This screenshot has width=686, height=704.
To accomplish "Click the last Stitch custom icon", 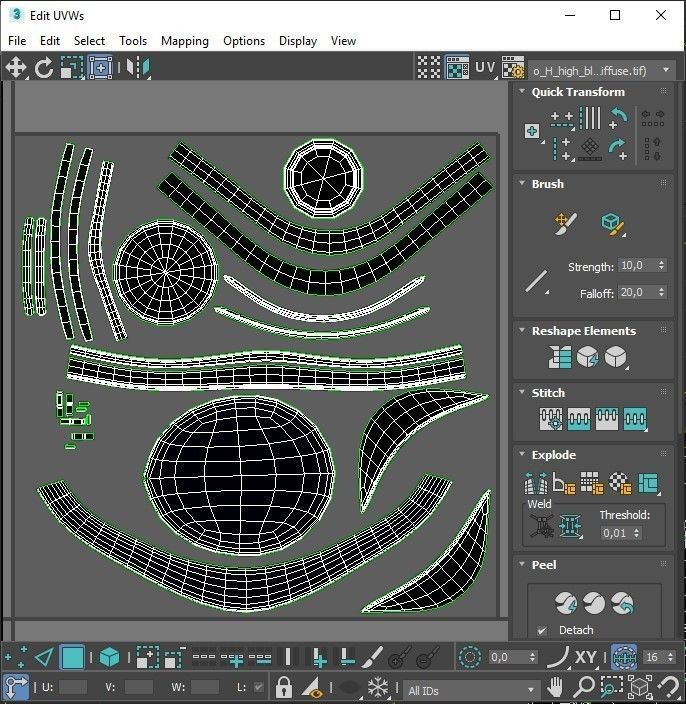I will (x=635, y=419).
